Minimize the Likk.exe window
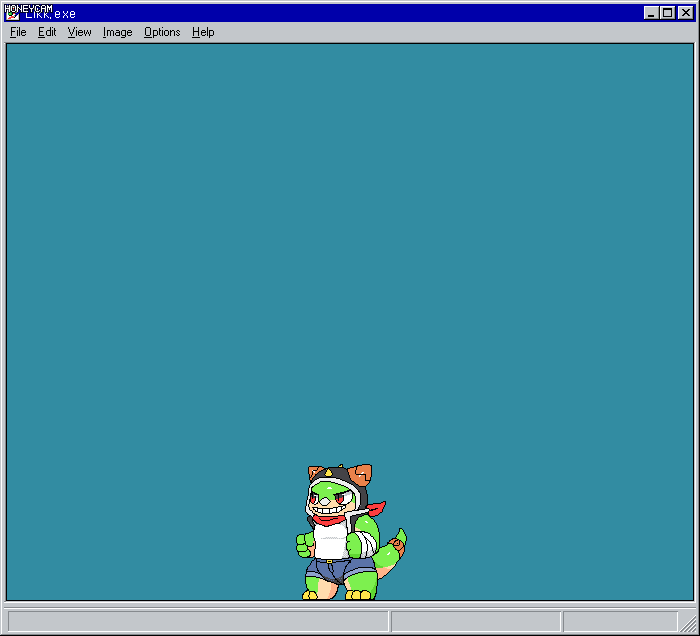 click(x=651, y=13)
